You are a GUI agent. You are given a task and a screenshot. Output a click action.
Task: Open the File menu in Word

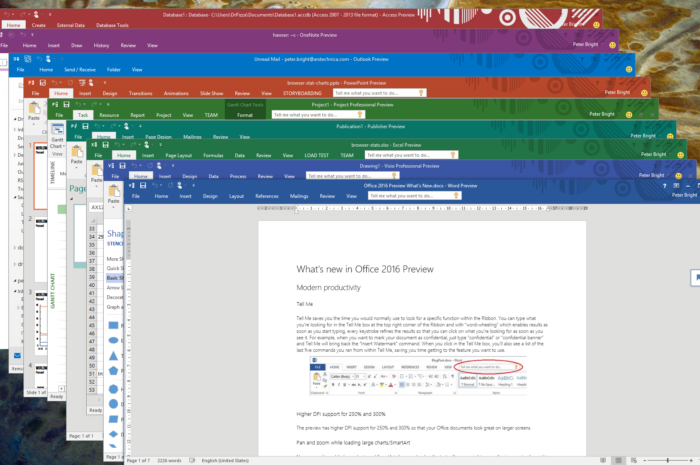(135, 196)
